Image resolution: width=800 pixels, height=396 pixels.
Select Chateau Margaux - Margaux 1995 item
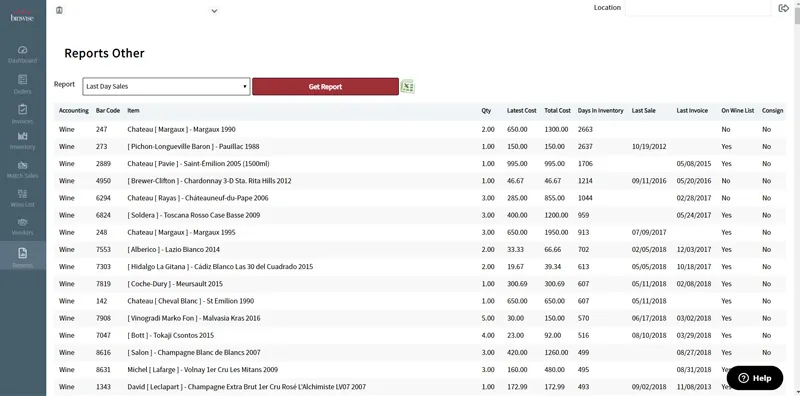point(181,232)
